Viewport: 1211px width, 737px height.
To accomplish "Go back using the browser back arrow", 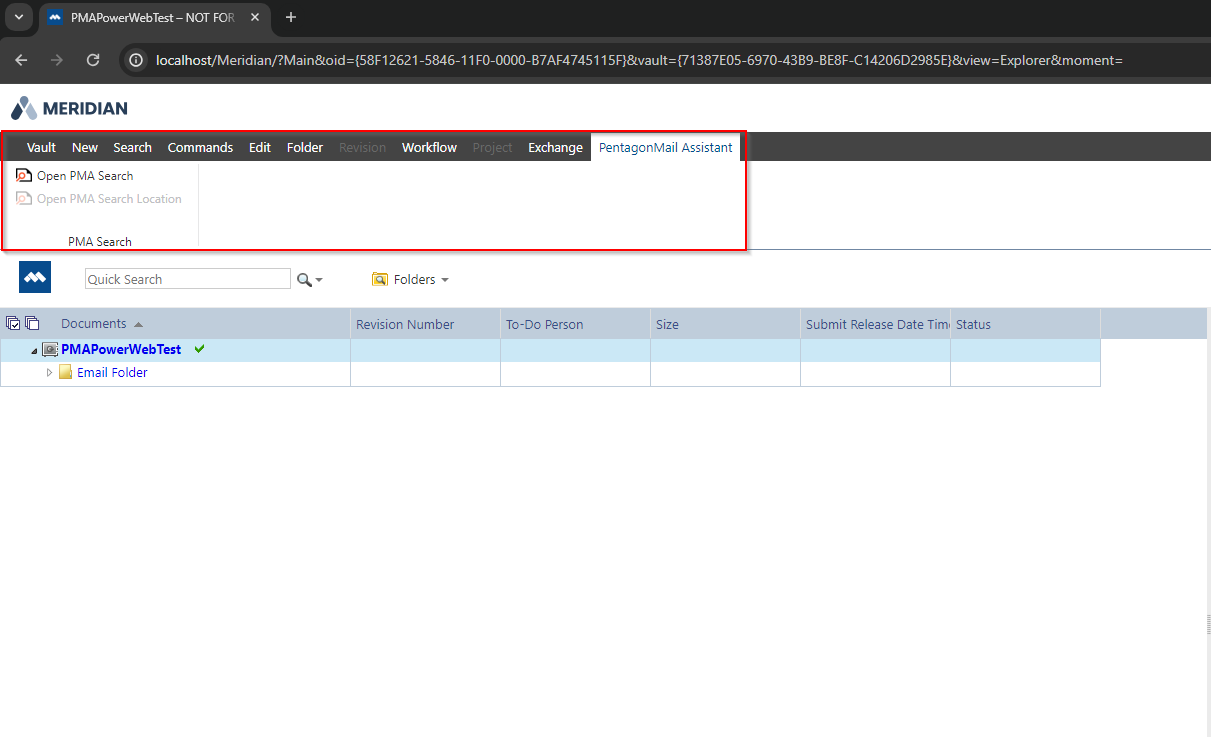I will coord(21,60).
